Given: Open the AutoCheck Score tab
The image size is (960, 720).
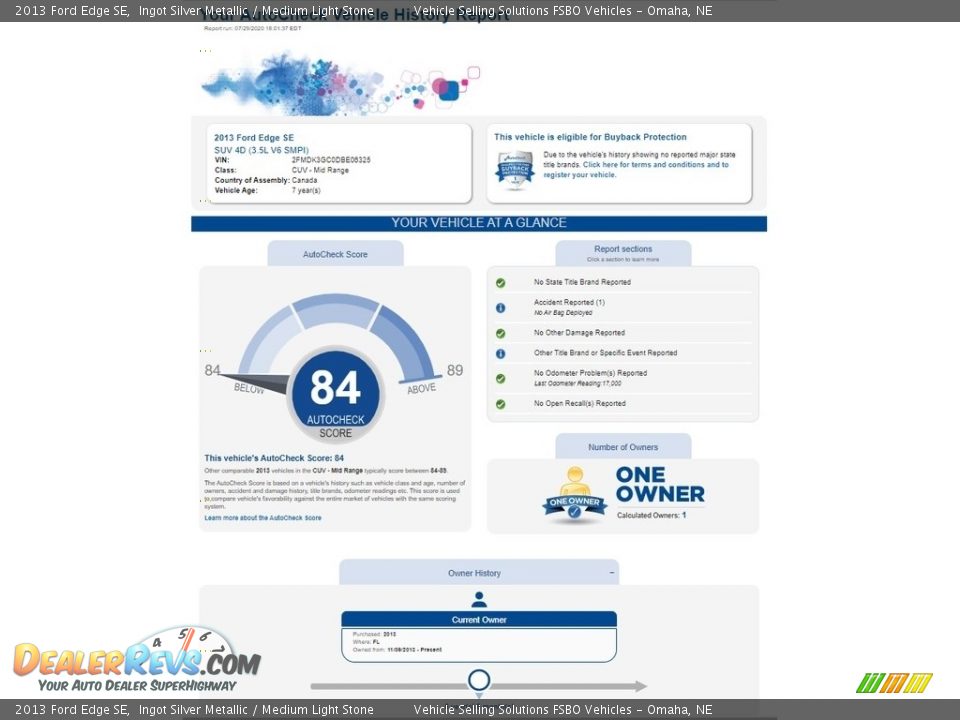Looking at the screenshot, I should pyautogui.click(x=336, y=253).
